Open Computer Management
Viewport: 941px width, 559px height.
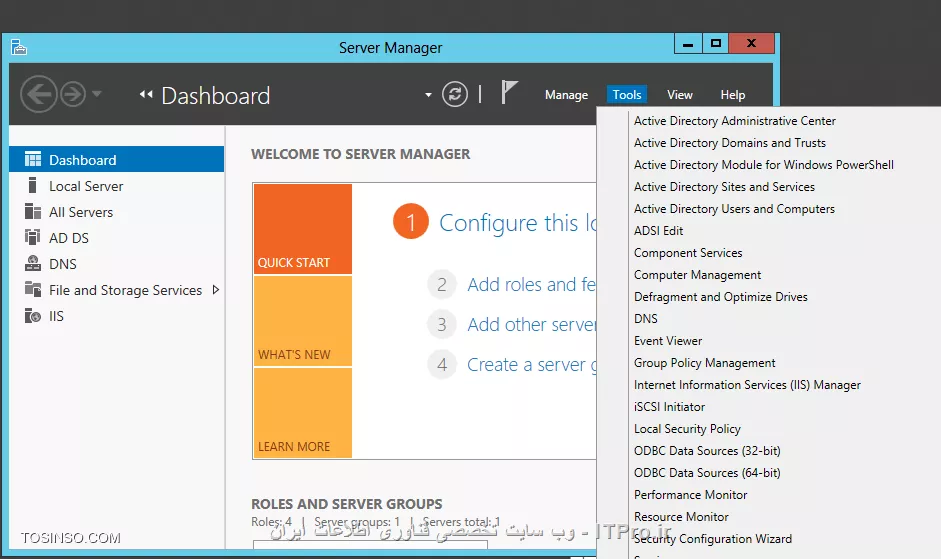(x=697, y=275)
